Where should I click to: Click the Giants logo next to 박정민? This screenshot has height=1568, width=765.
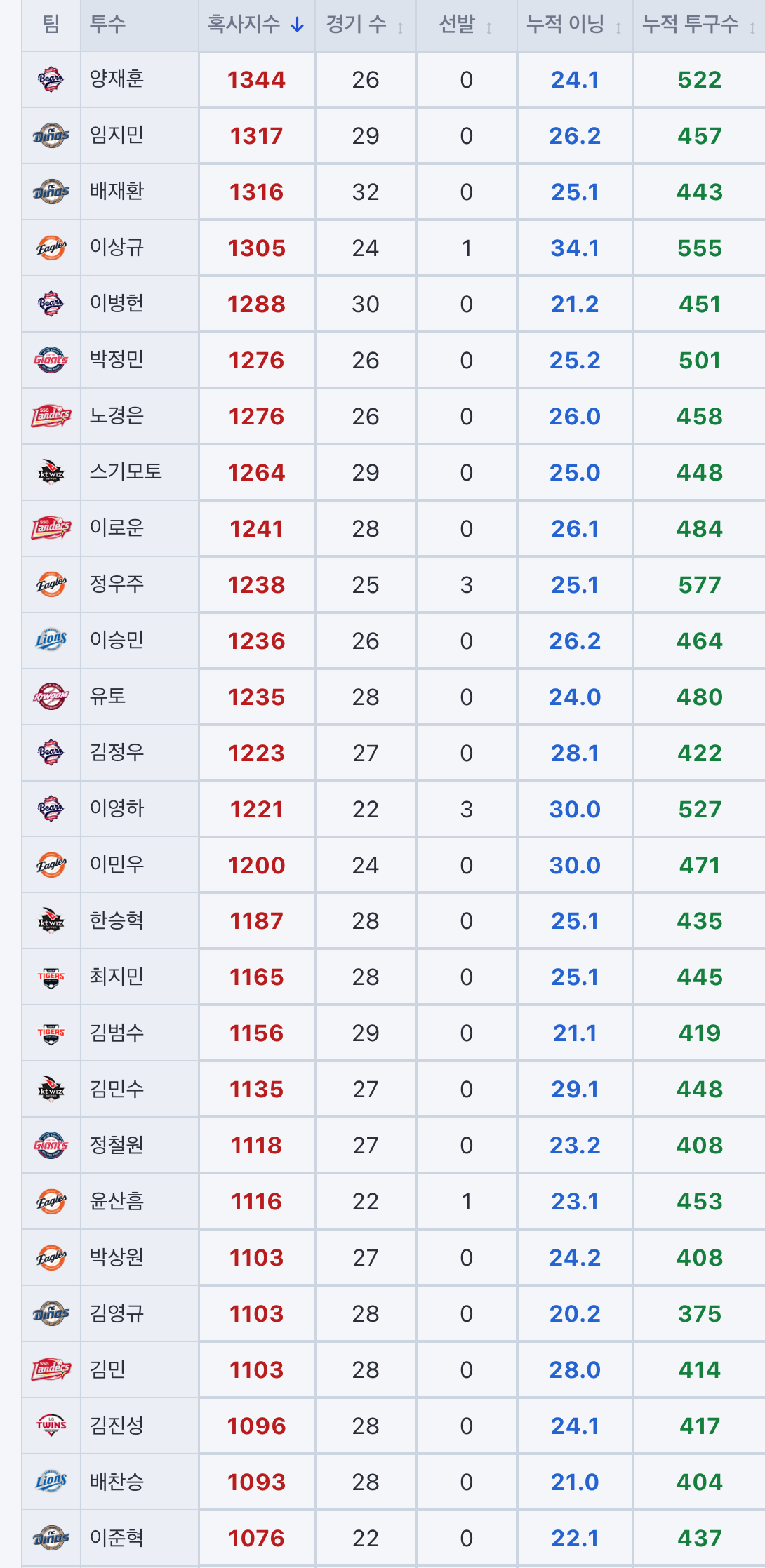pos(51,360)
